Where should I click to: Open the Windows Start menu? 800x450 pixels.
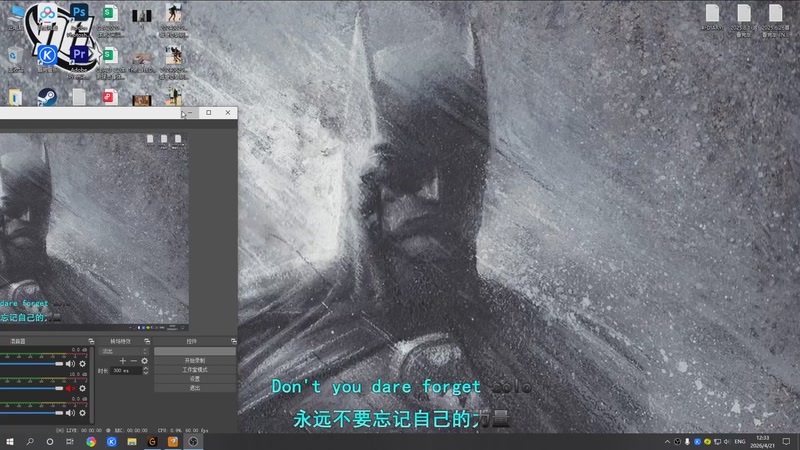click(x=10, y=442)
